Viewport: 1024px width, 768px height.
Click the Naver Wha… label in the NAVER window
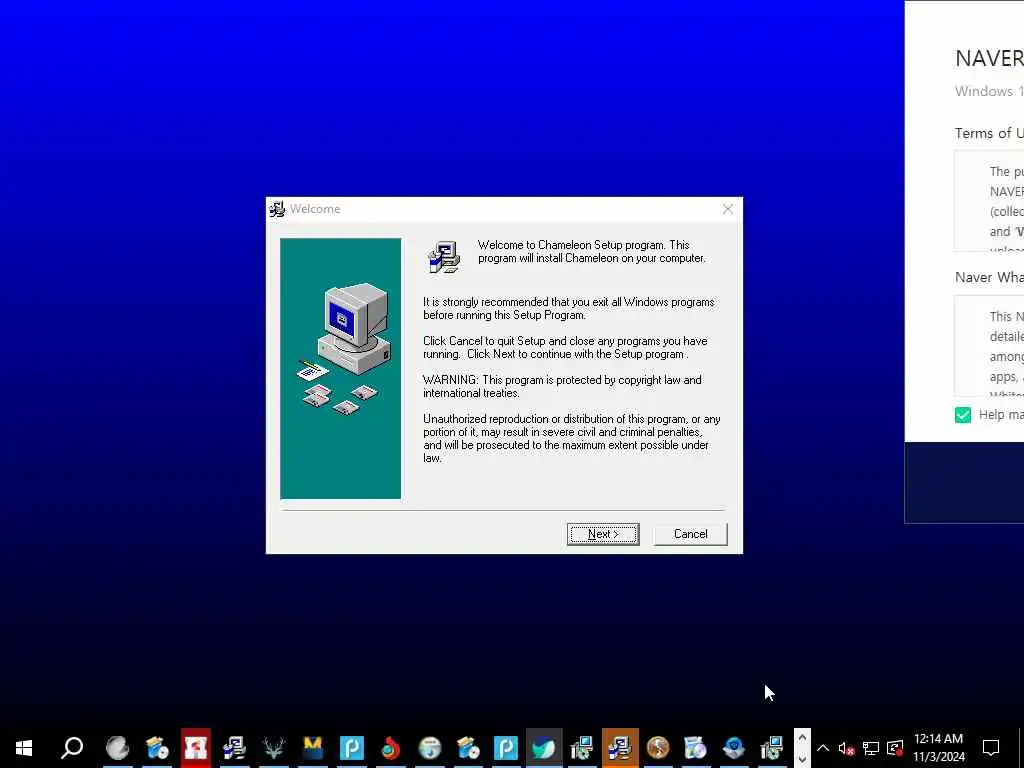click(989, 277)
